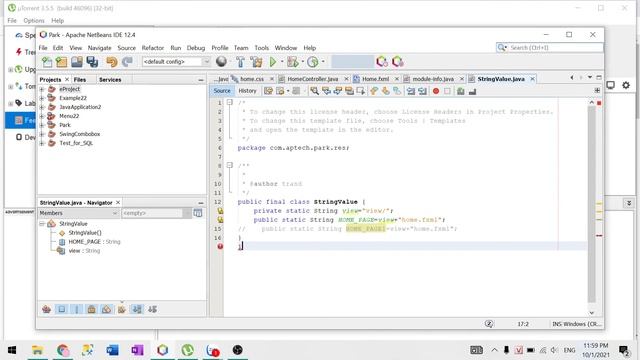This screenshot has height=360, width=640.
Task: Switch to the module-info.java tab
Action: coord(433,79)
